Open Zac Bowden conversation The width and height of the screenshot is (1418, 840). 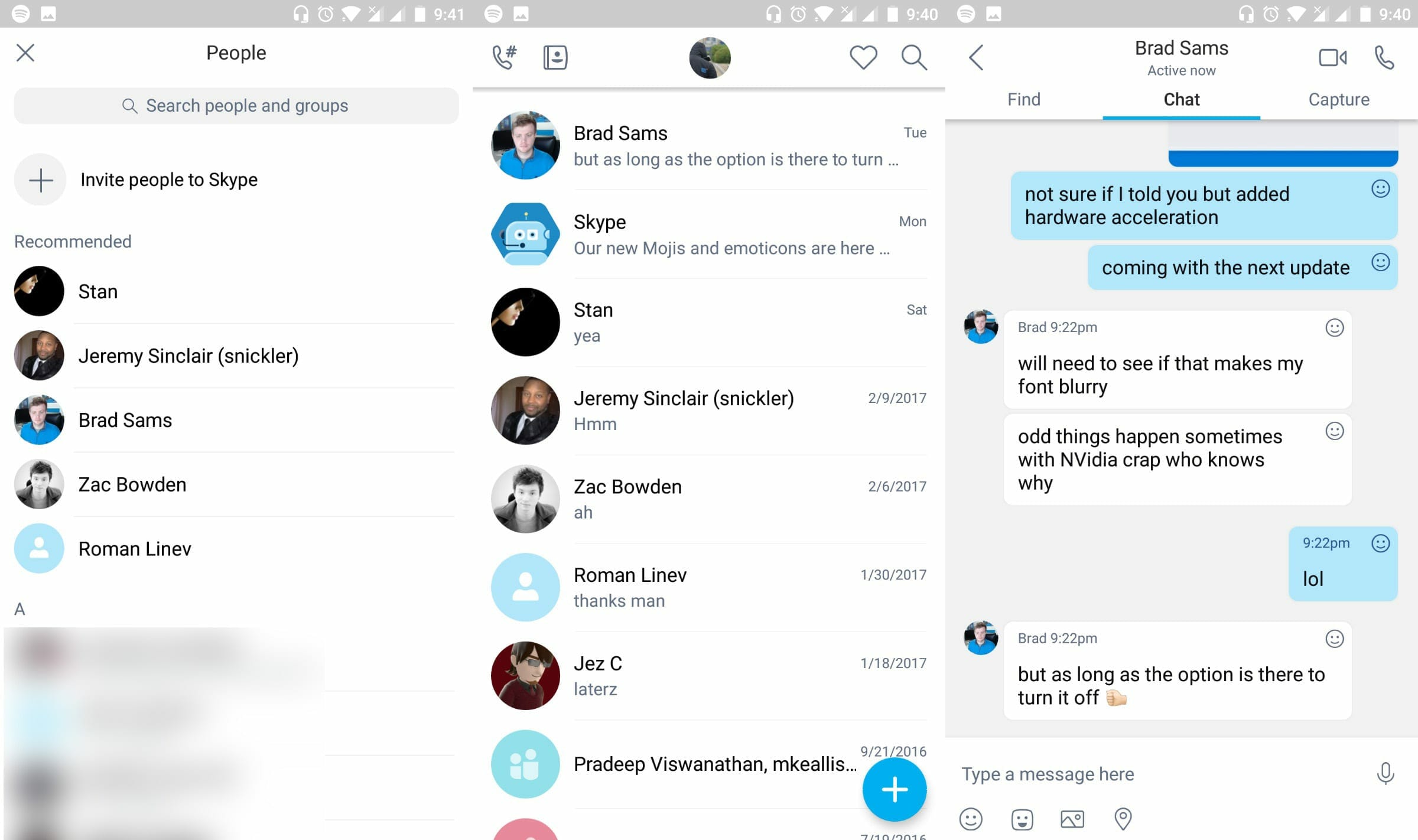(707, 498)
